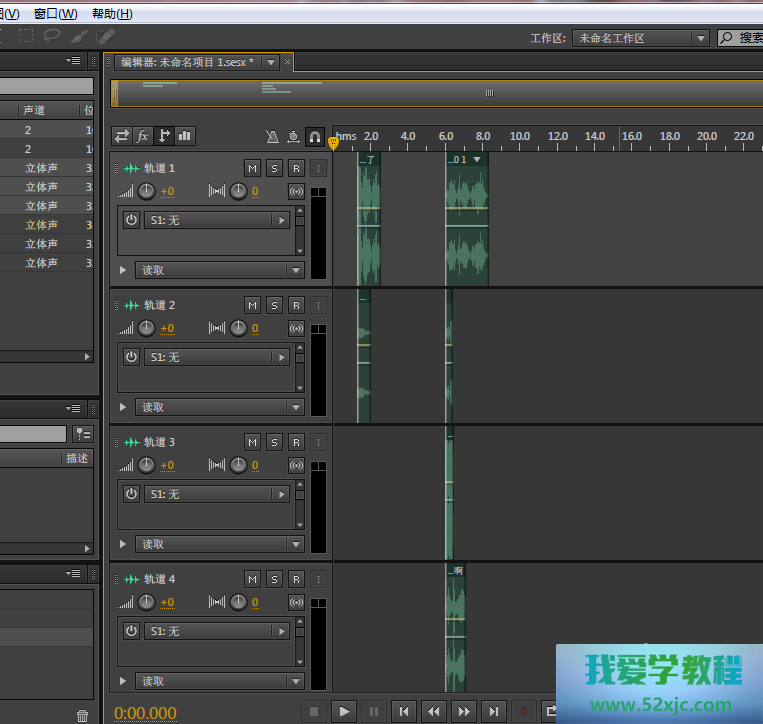Mute 轨道 1 with the M button

[252, 168]
